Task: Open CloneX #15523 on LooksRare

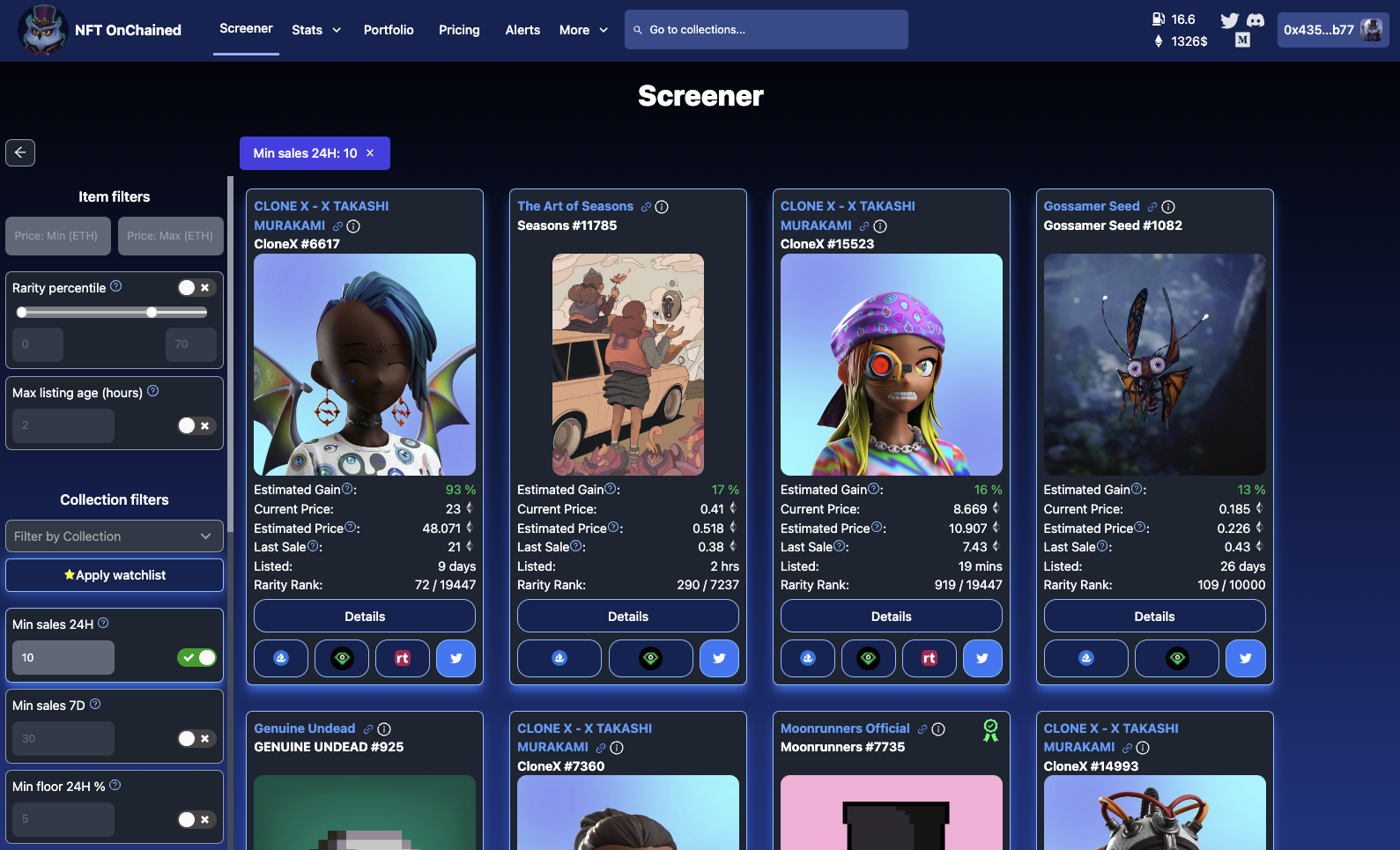Action: pos(869,658)
